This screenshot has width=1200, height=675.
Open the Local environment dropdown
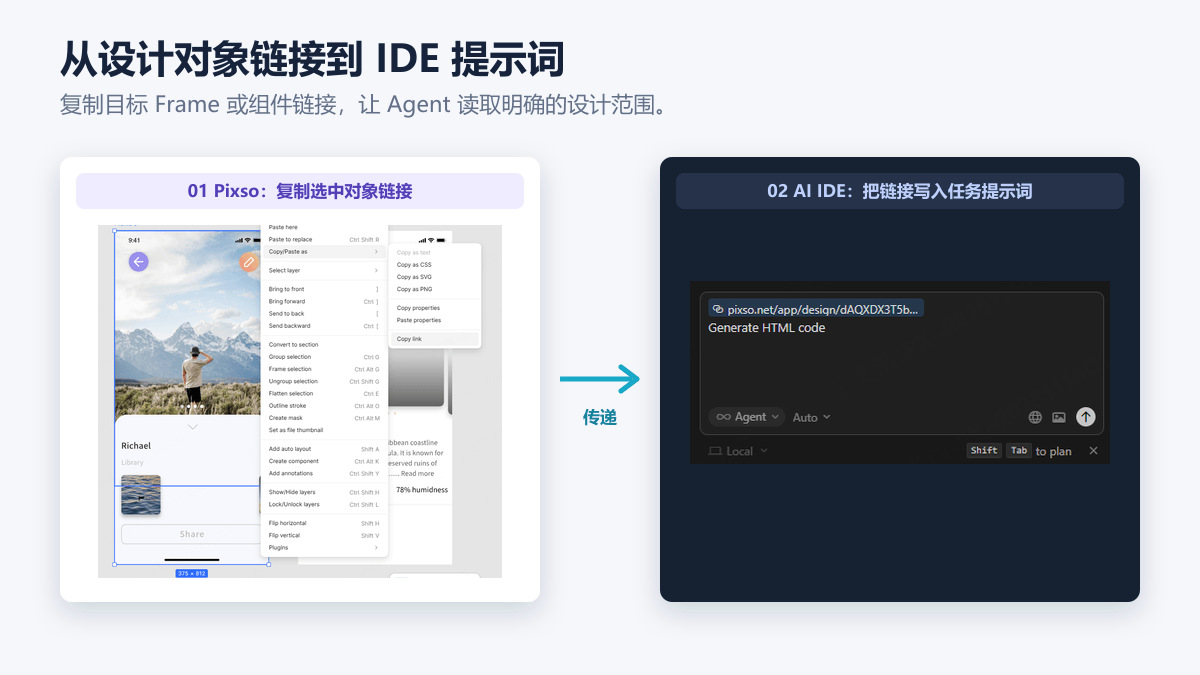739,451
